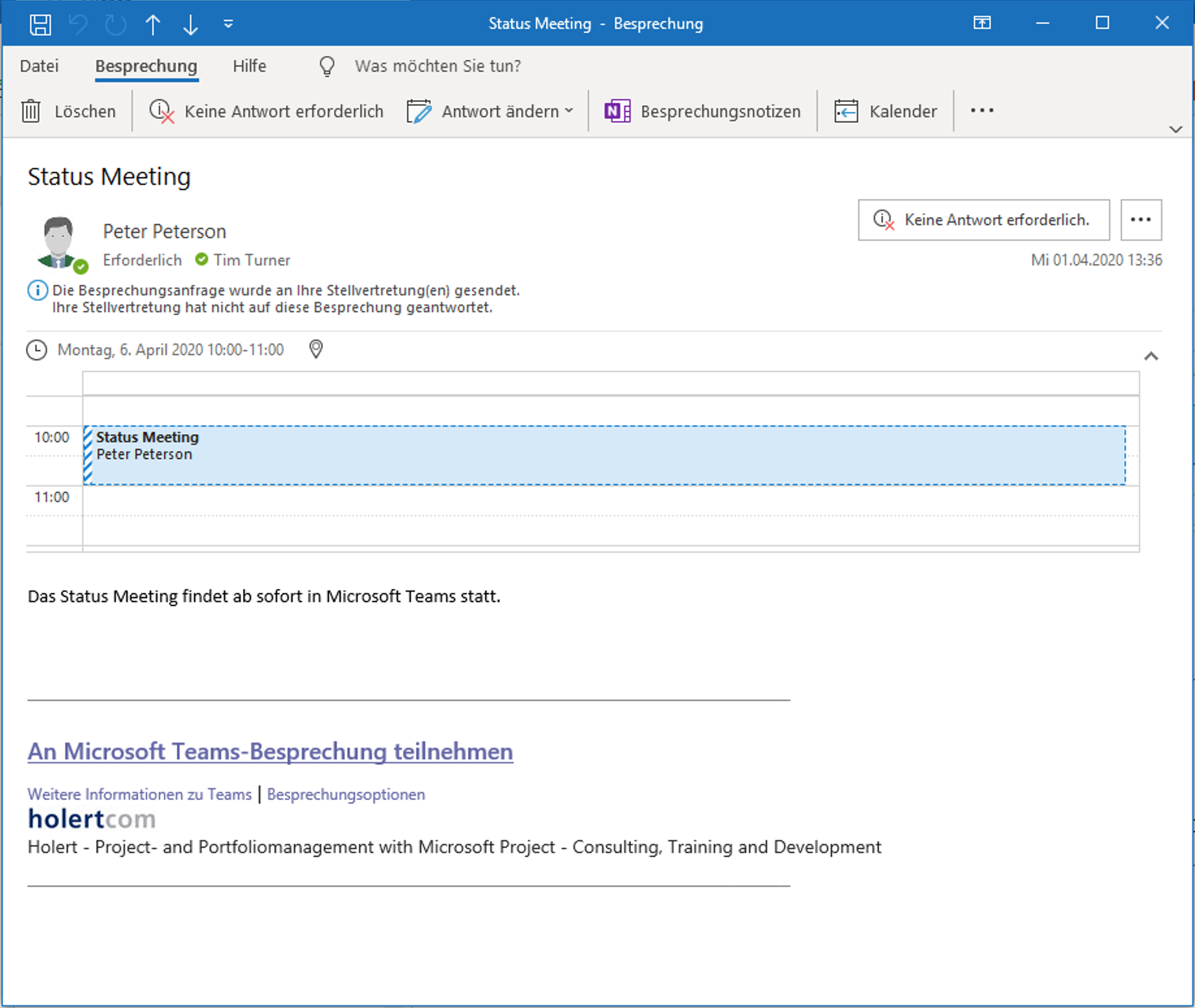Click the Undo arrow icon
This screenshot has width=1195, height=1008.
click(x=78, y=24)
